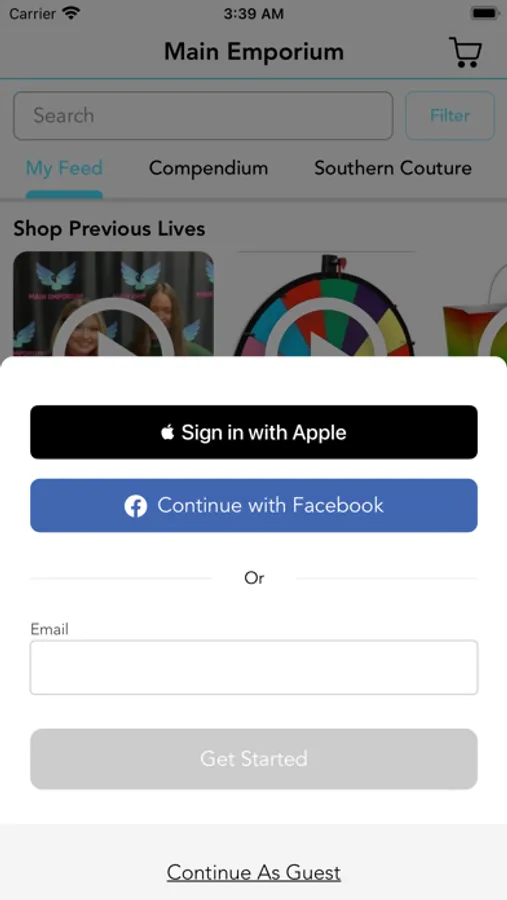Switch to the Compendium tab
The height and width of the screenshot is (900, 507).
tap(208, 168)
